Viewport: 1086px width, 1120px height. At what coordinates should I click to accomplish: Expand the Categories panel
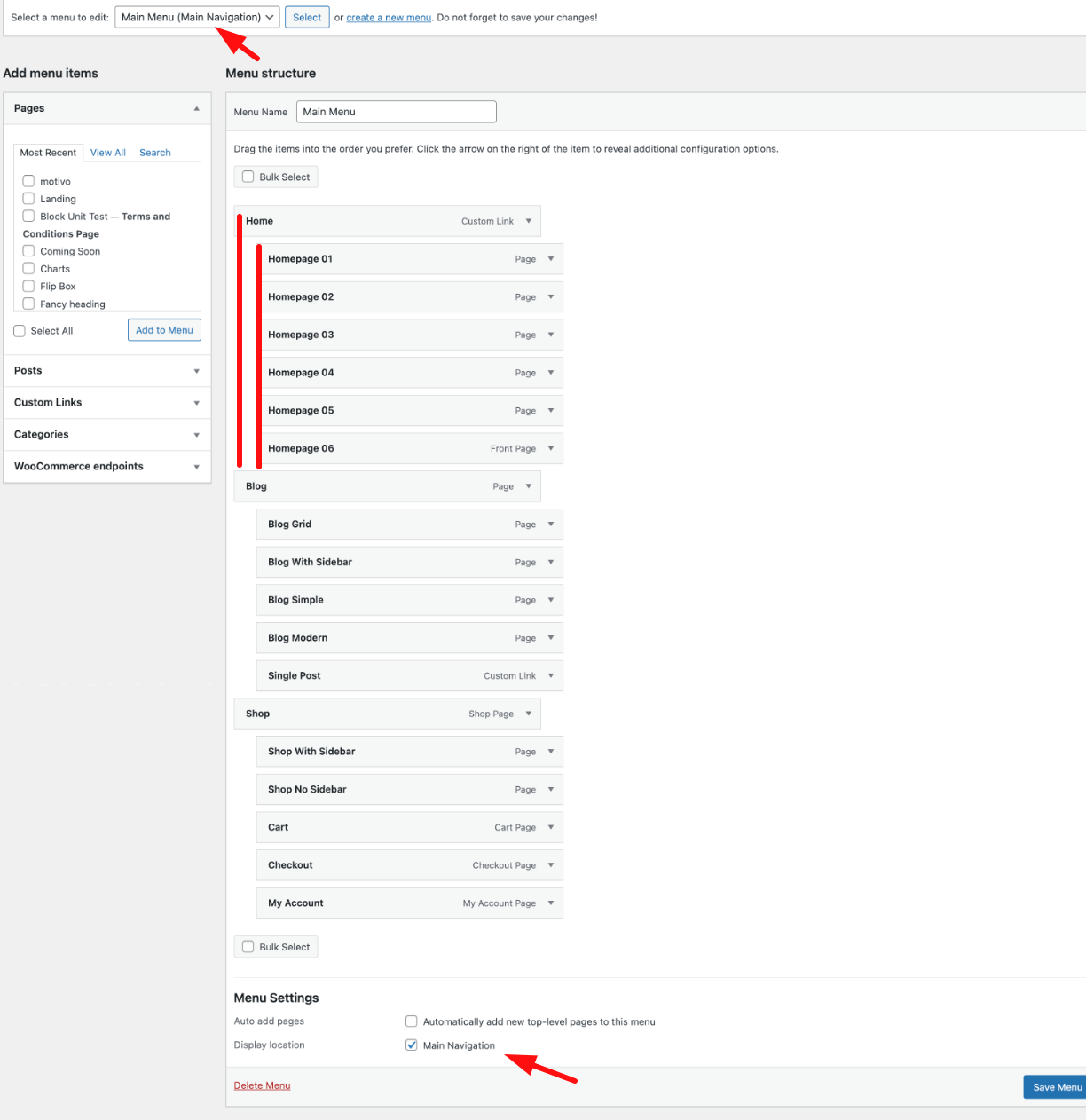click(107, 435)
